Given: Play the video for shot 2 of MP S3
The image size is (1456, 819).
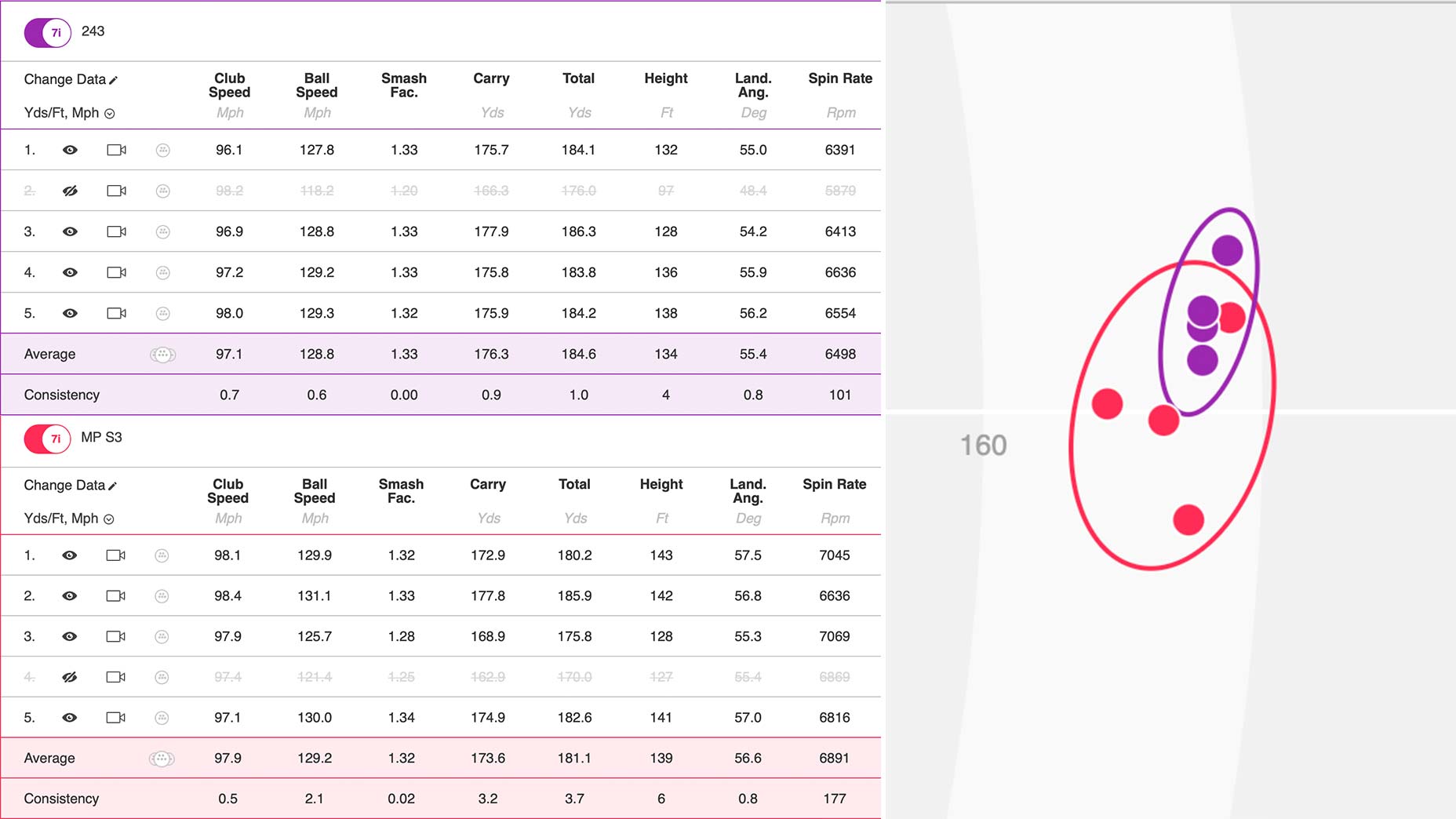Looking at the screenshot, I should (x=115, y=595).
